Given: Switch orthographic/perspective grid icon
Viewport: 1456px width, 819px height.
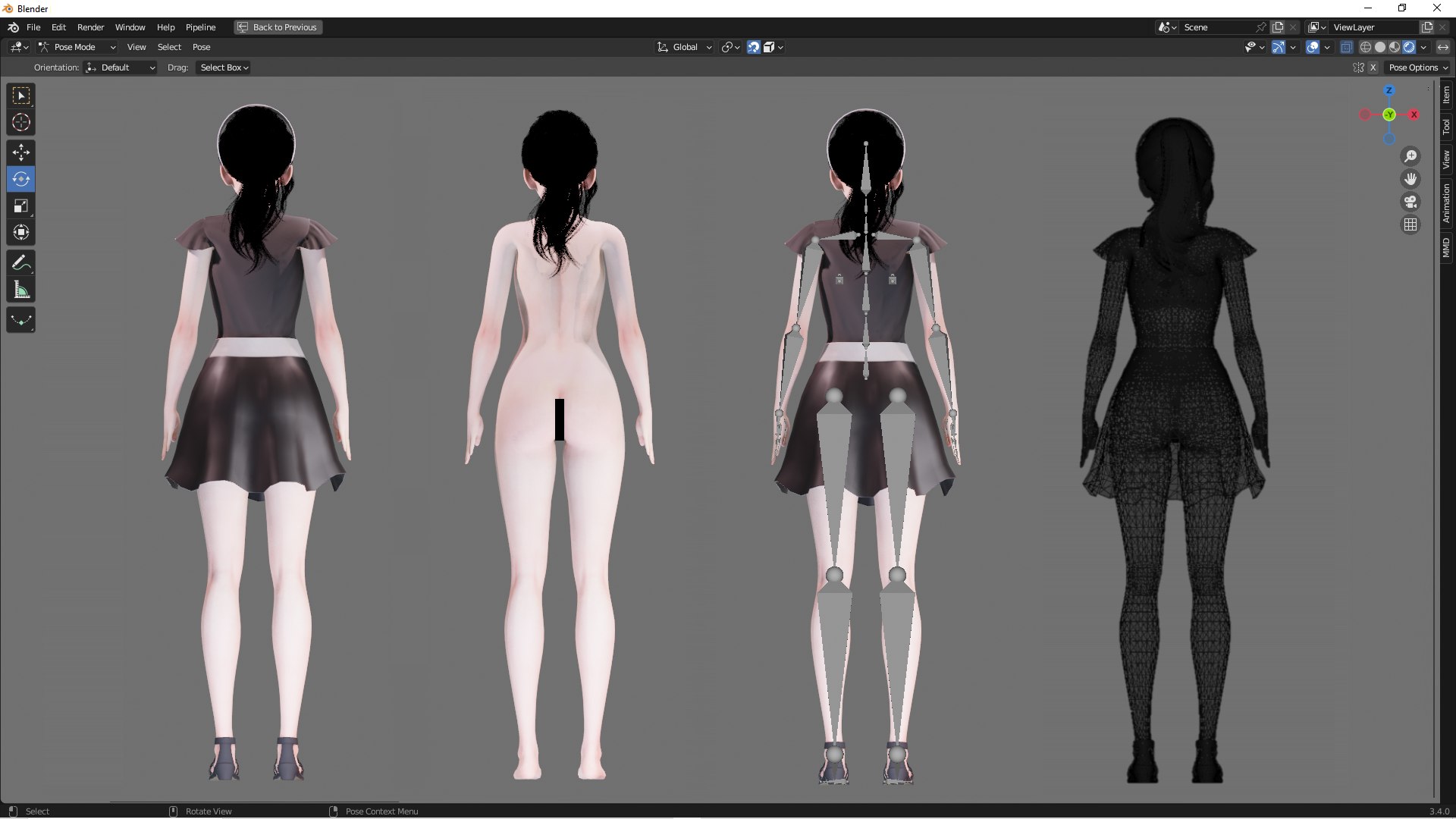Looking at the screenshot, I should point(1410,224).
